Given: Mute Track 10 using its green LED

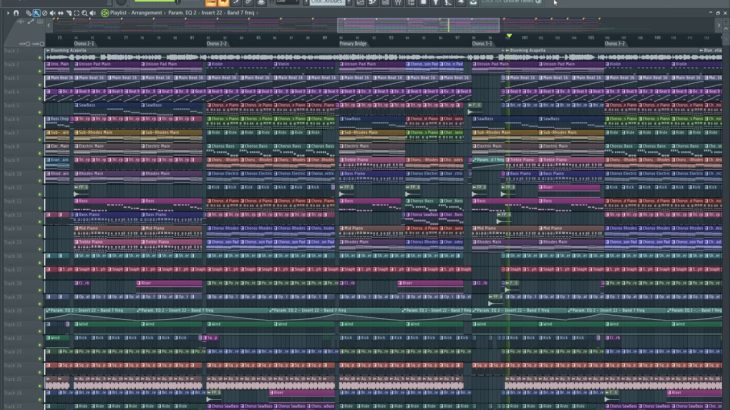Looking at the screenshot, I should tap(40, 181).
